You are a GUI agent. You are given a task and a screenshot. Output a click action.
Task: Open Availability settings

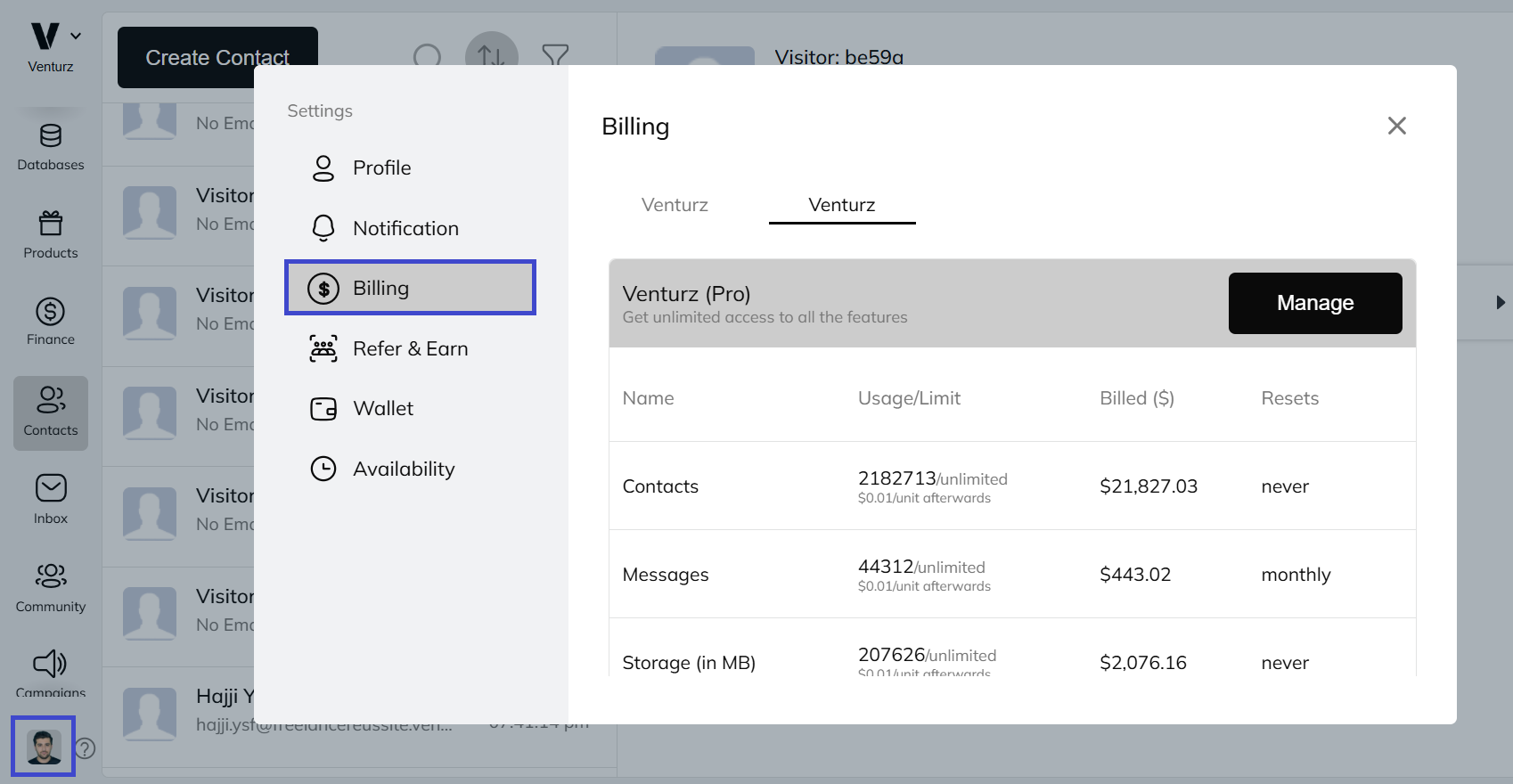(403, 470)
